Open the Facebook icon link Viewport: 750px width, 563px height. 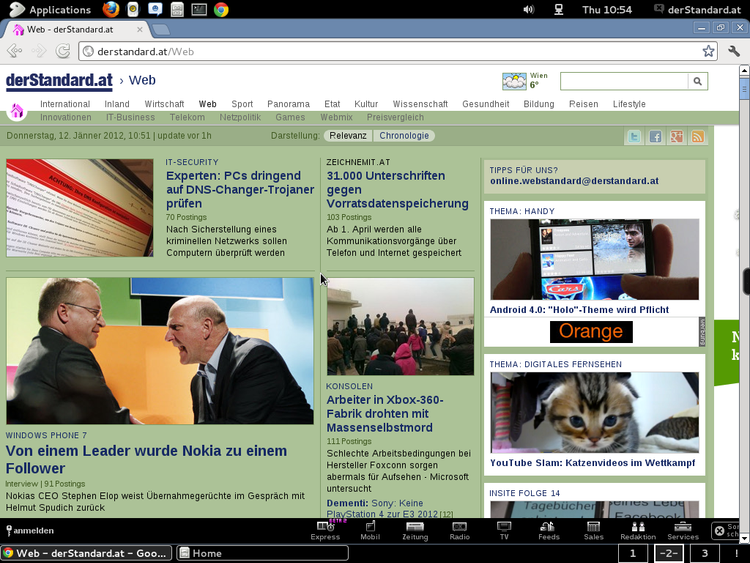pyautogui.click(x=655, y=137)
